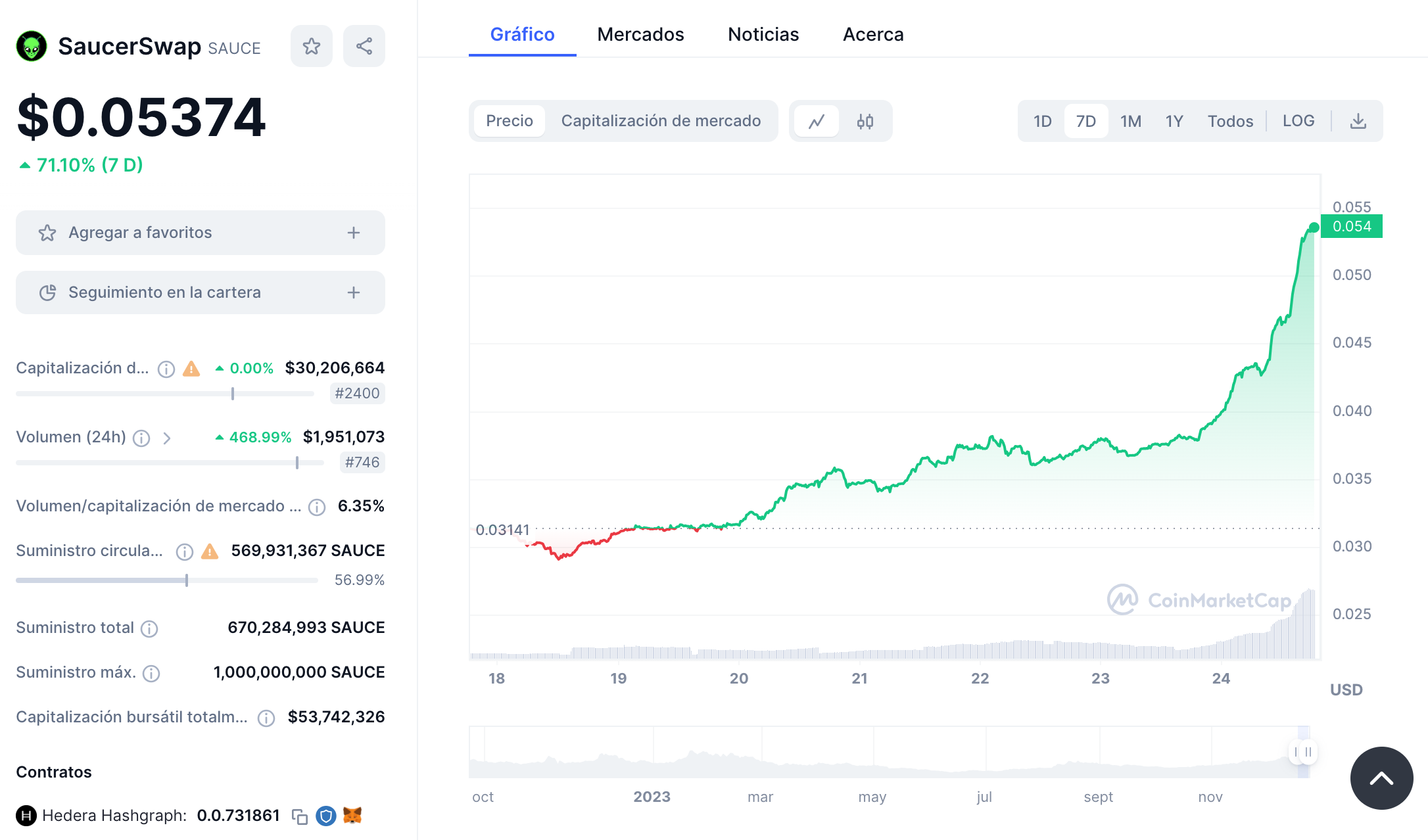Click the $0.05374 price text

[x=141, y=118]
